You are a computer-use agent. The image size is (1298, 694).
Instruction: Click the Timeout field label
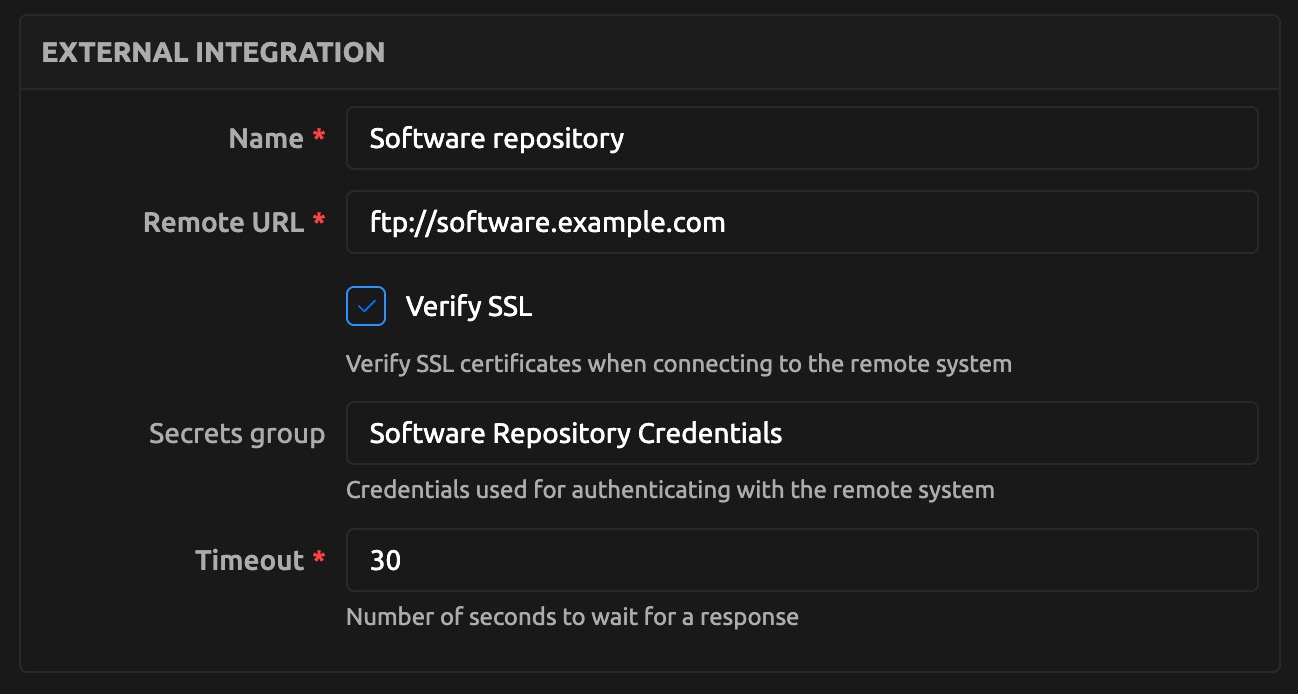tap(249, 560)
